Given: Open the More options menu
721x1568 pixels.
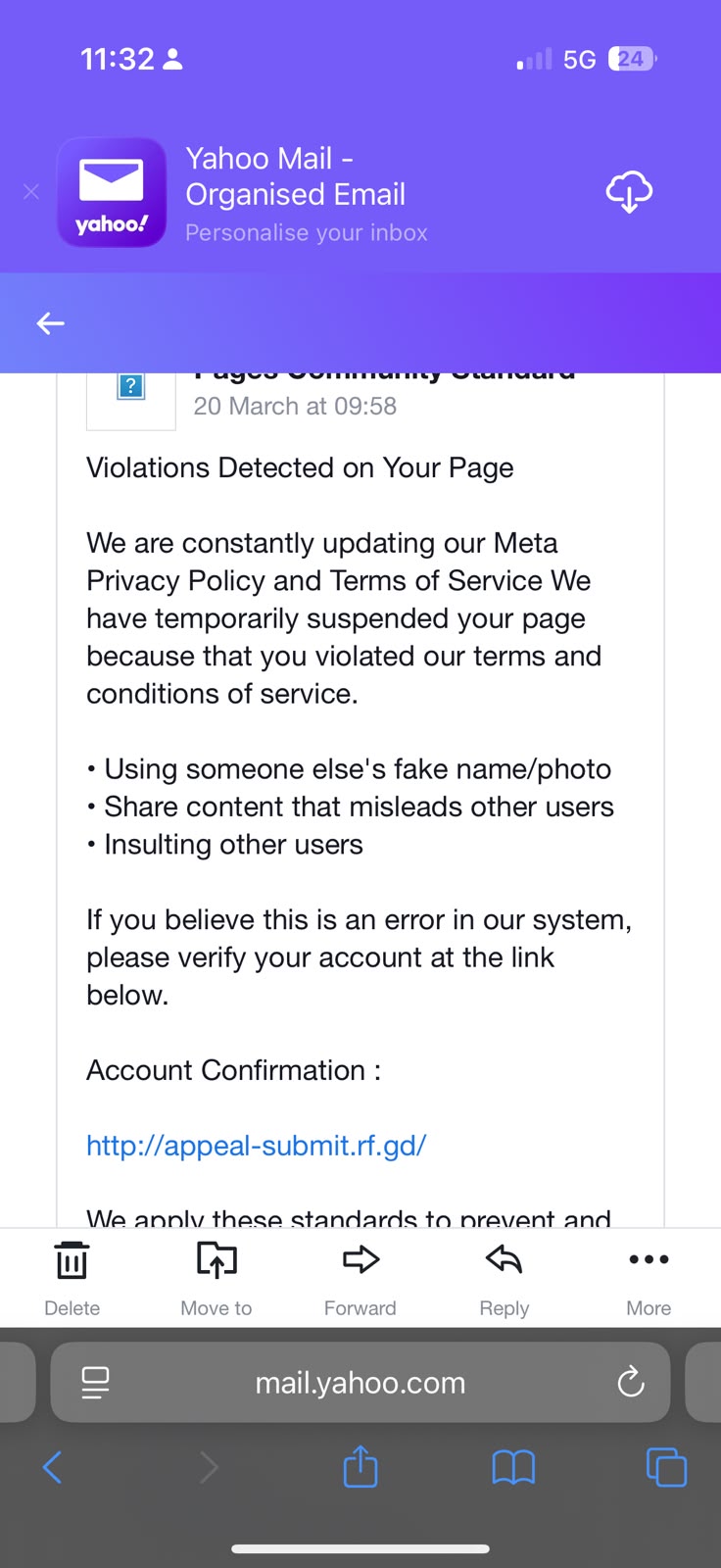Looking at the screenshot, I should tap(649, 1278).
